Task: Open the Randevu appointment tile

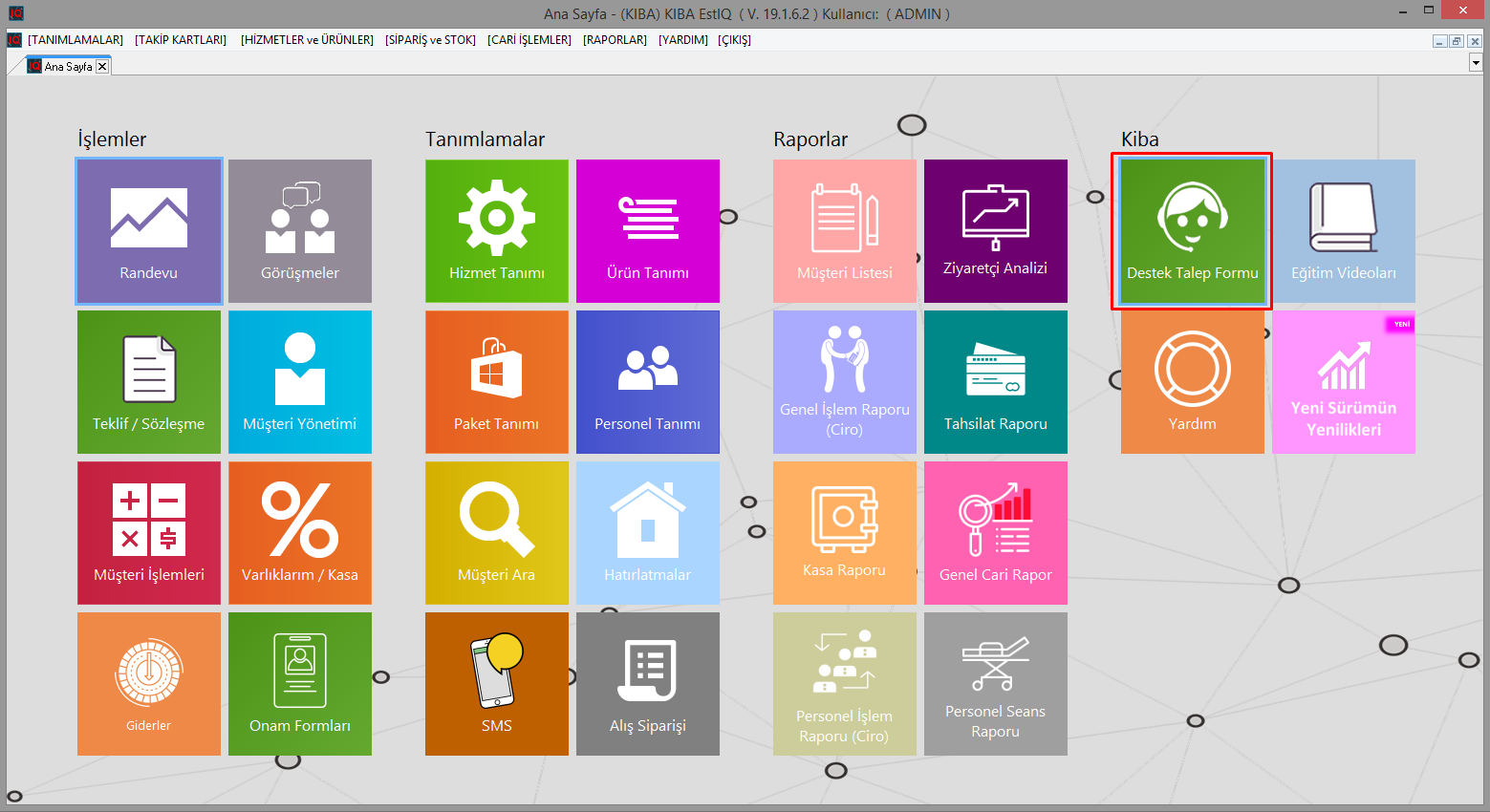Action: 149,231
